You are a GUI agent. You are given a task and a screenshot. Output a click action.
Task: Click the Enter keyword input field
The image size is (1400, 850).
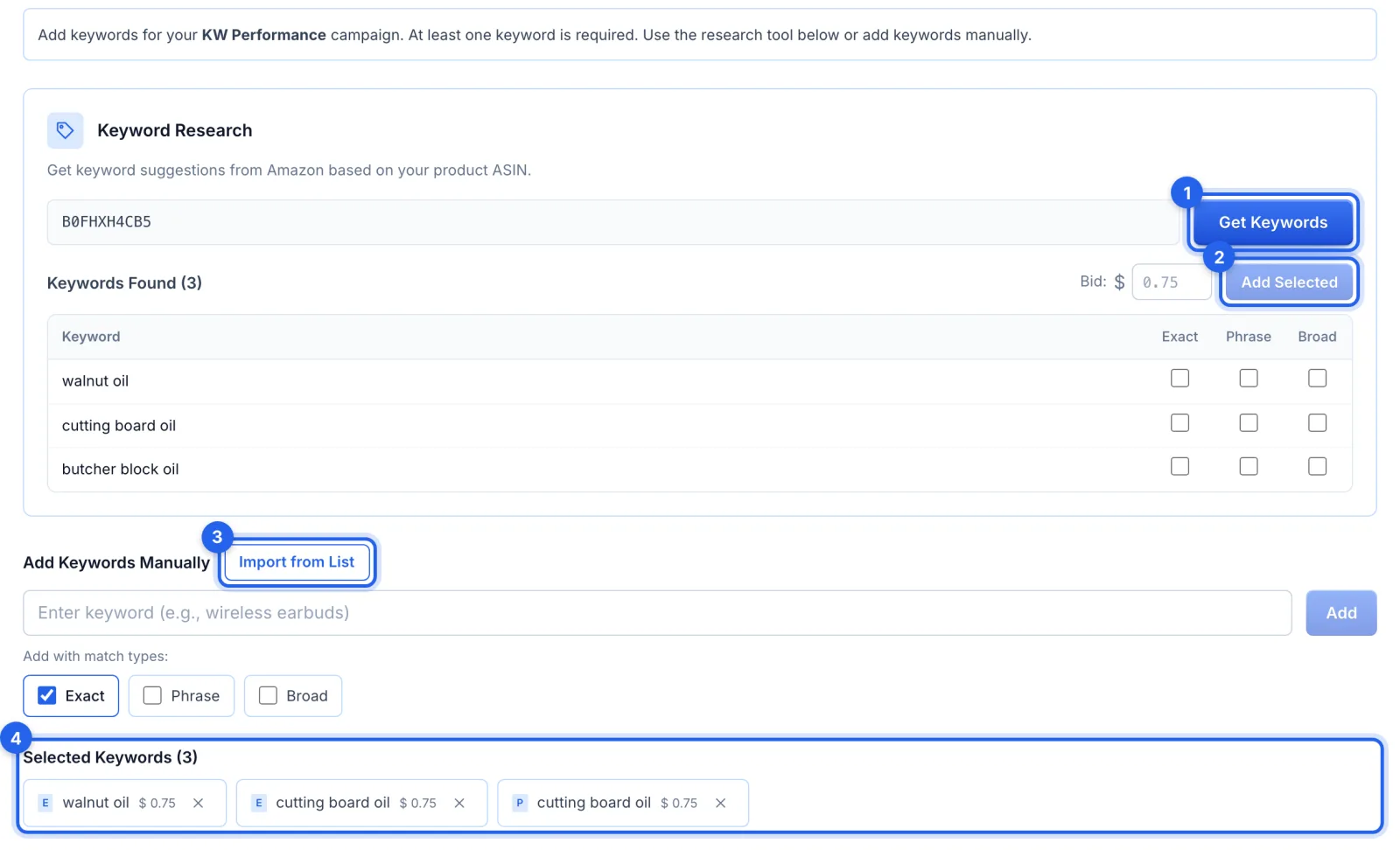point(657,613)
